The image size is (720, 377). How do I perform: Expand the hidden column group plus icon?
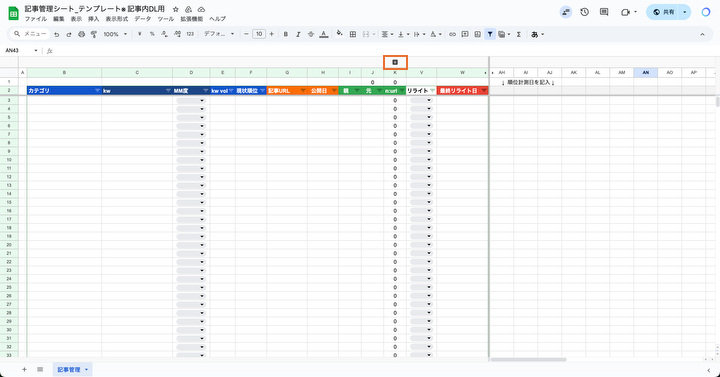pos(395,62)
